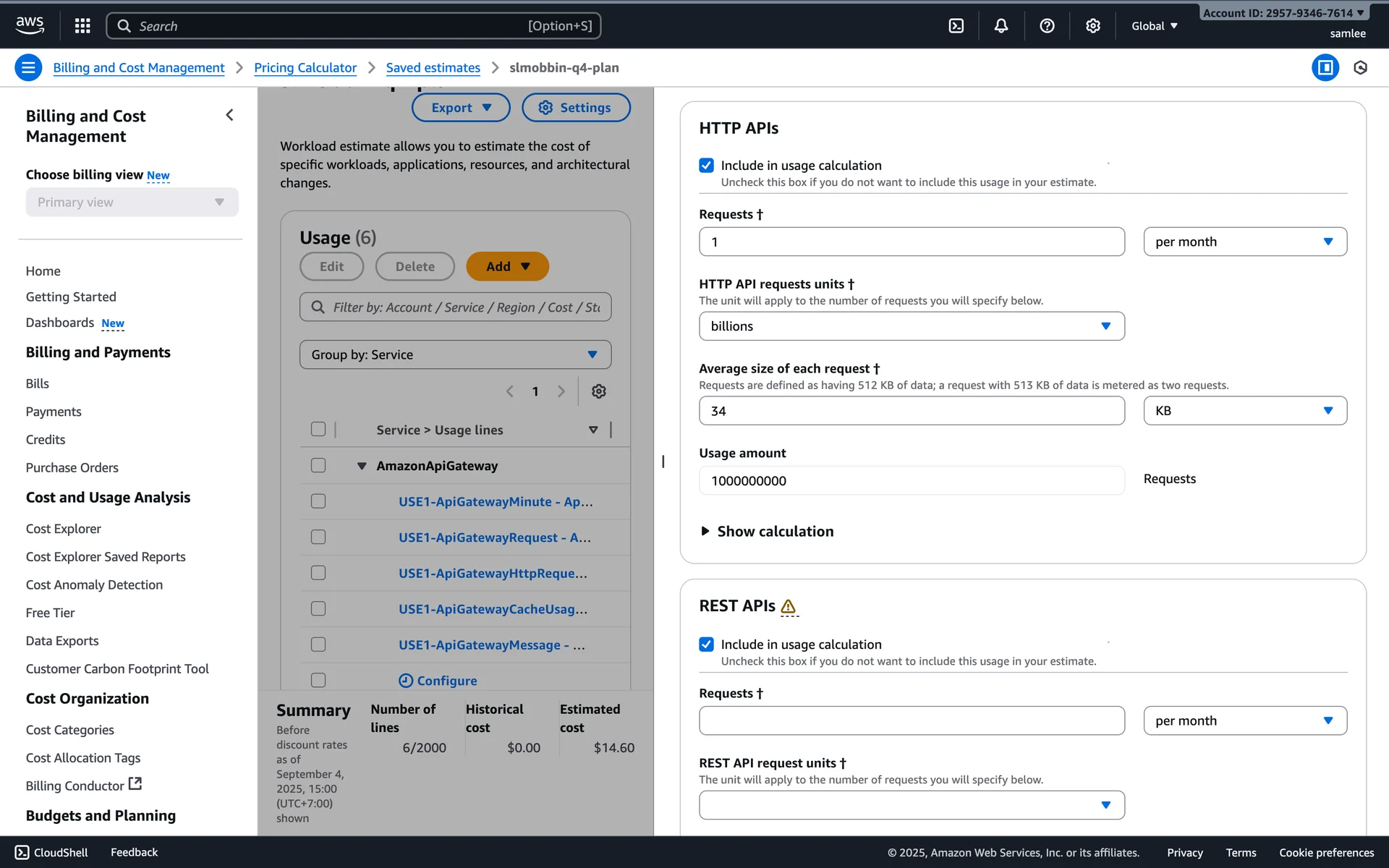Uncheck Include in usage calculation for REST APIs
1389x868 pixels.
[x=706, y=644]
